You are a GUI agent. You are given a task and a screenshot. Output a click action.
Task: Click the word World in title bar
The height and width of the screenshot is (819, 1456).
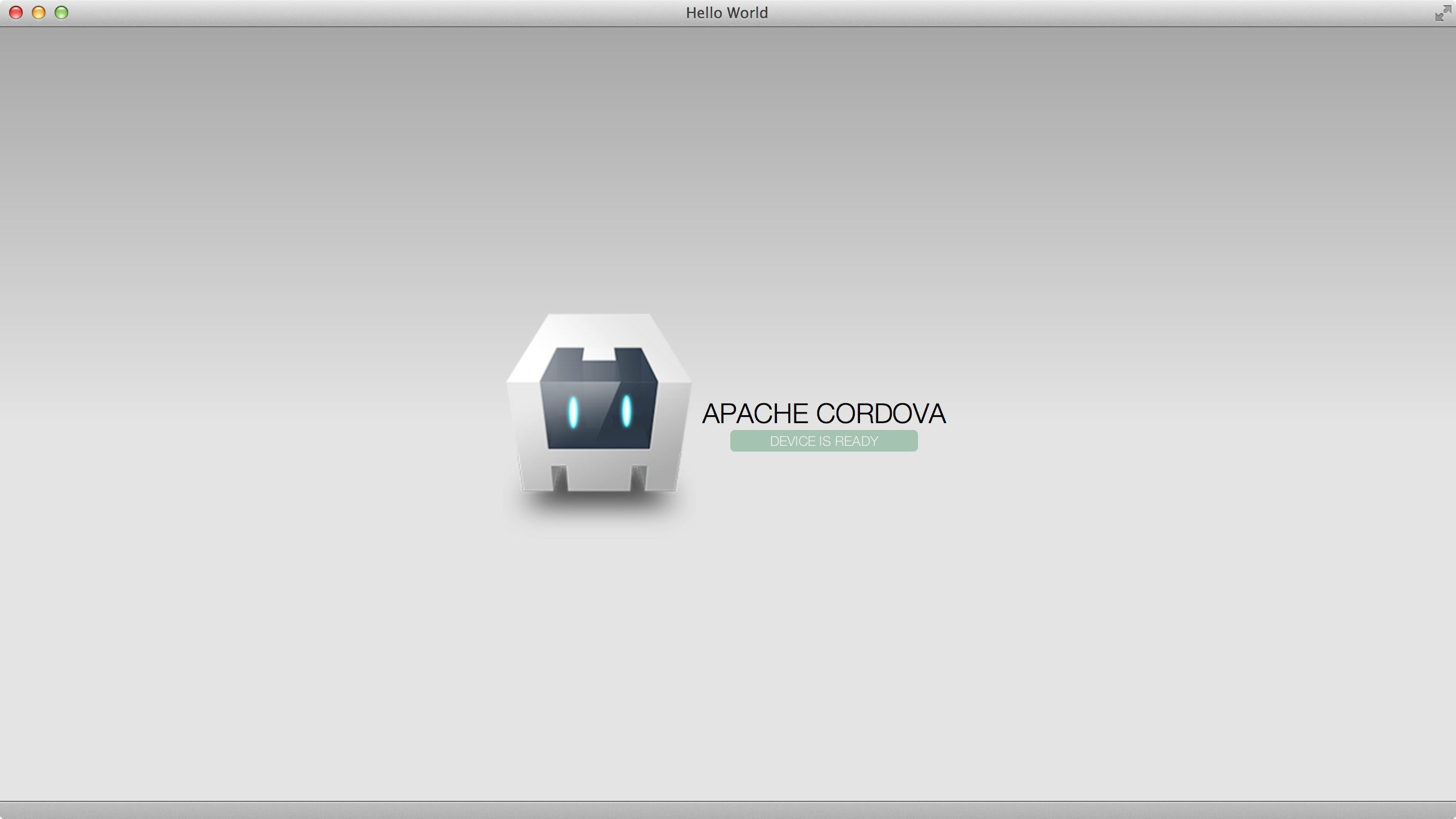pos(747,13)
